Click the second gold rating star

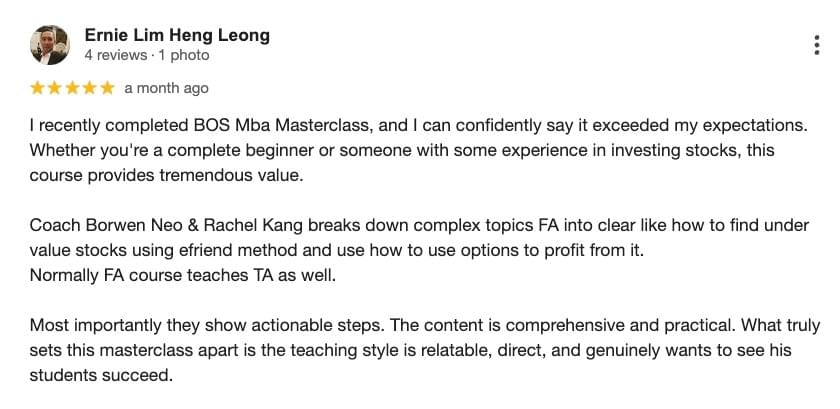[55, 88]
